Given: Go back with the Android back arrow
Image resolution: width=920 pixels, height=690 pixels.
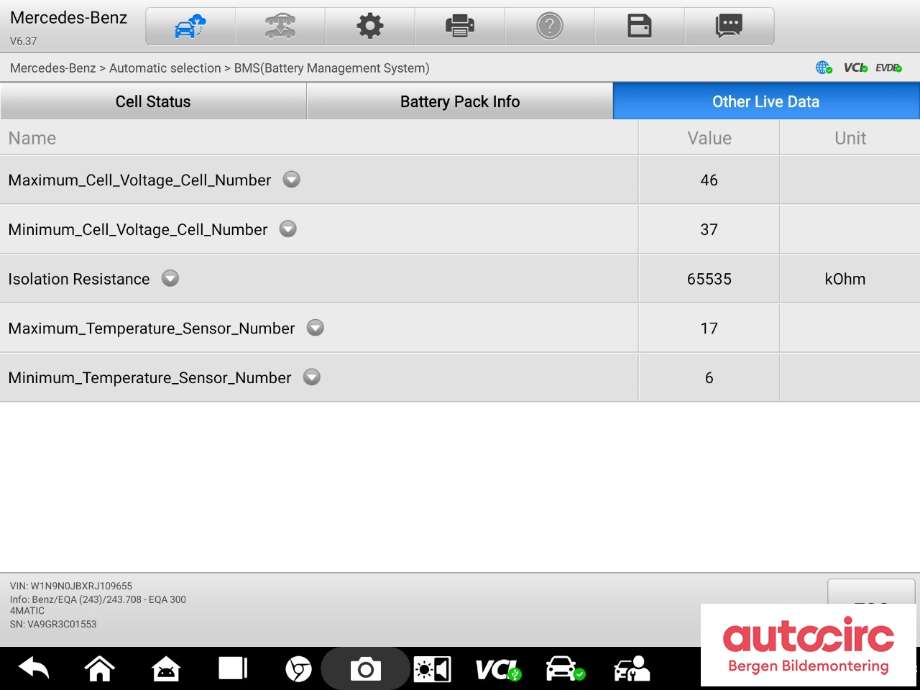Looking at the screenshot, I should [x=33, y=668].
